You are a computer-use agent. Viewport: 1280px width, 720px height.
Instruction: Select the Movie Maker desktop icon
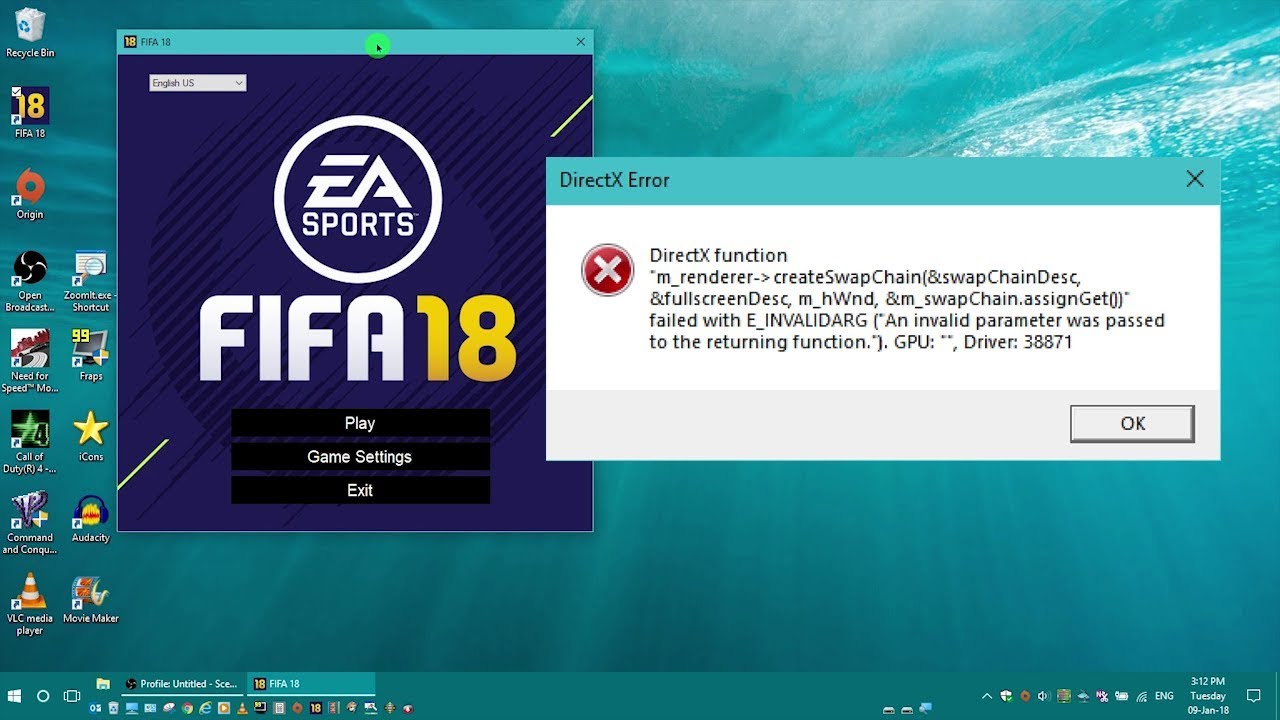[91, 598]
